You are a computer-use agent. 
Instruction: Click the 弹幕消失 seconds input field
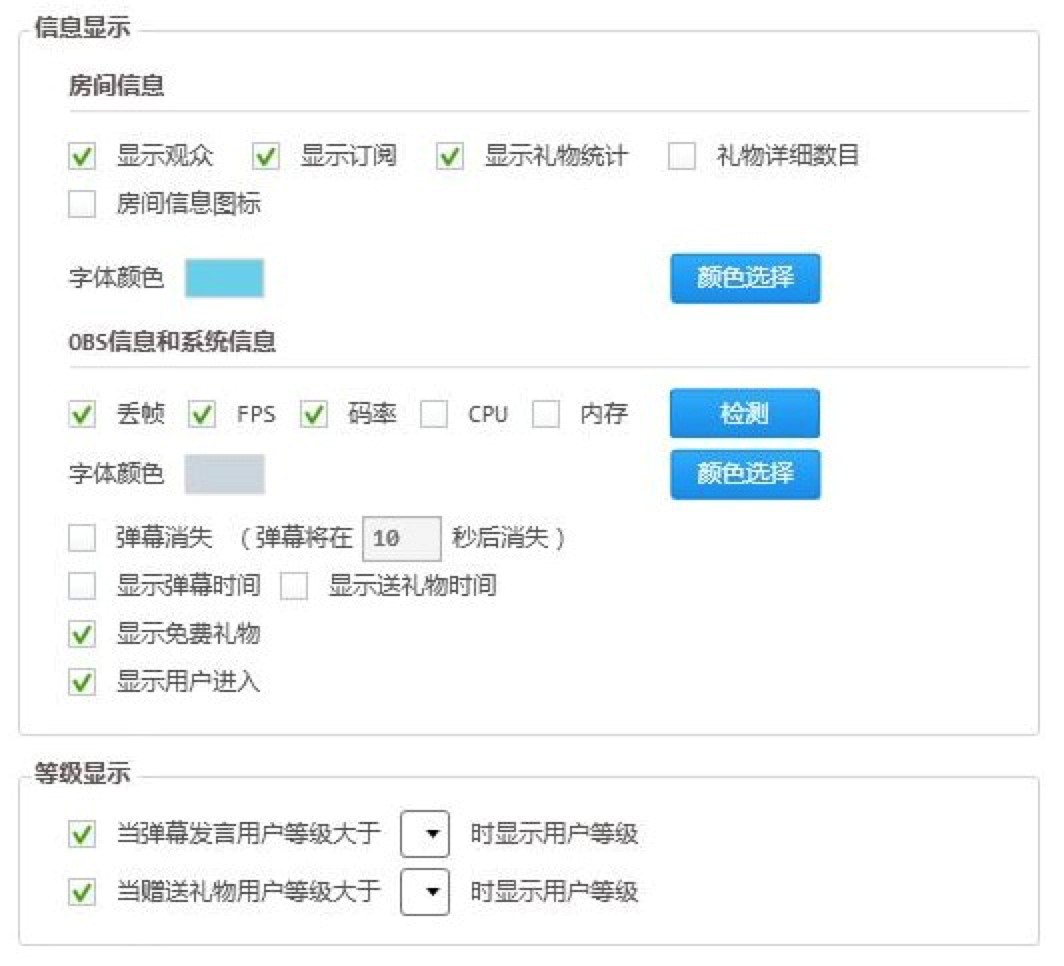400,539
